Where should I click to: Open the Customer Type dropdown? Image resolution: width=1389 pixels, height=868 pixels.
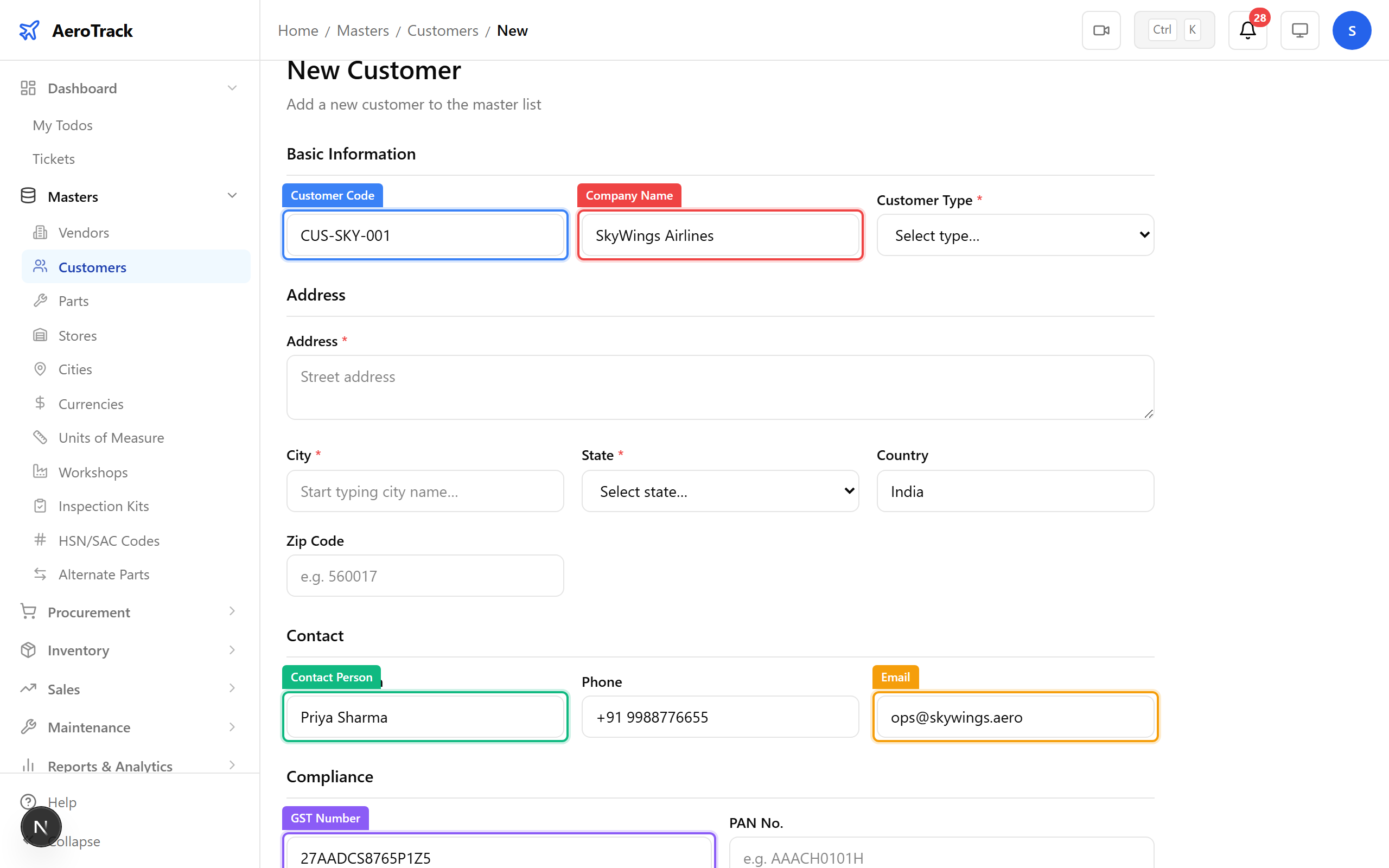point(1014,235)
